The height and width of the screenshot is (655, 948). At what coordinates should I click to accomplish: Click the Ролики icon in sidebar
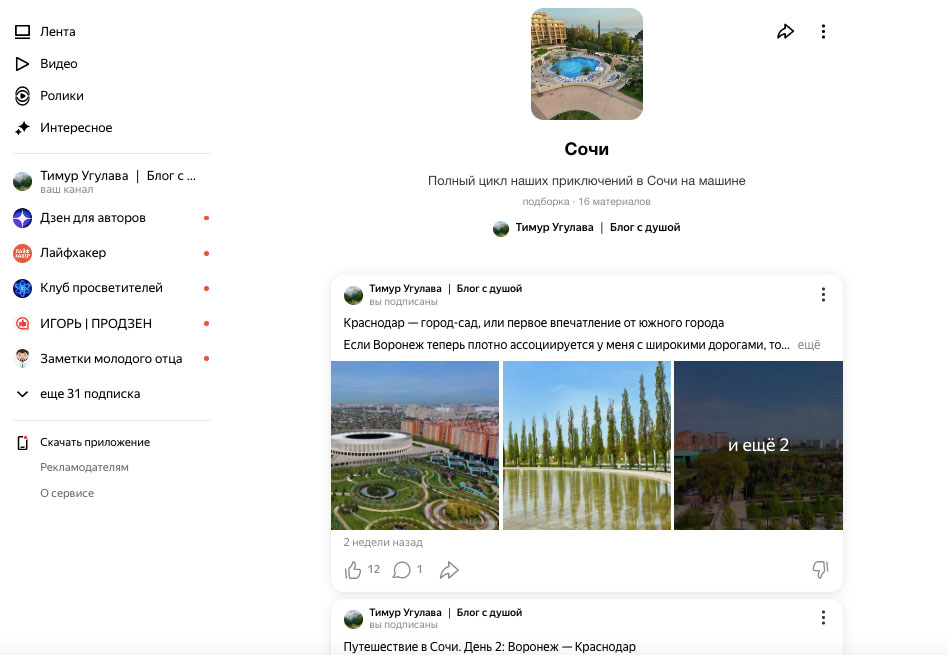[22, 96]
